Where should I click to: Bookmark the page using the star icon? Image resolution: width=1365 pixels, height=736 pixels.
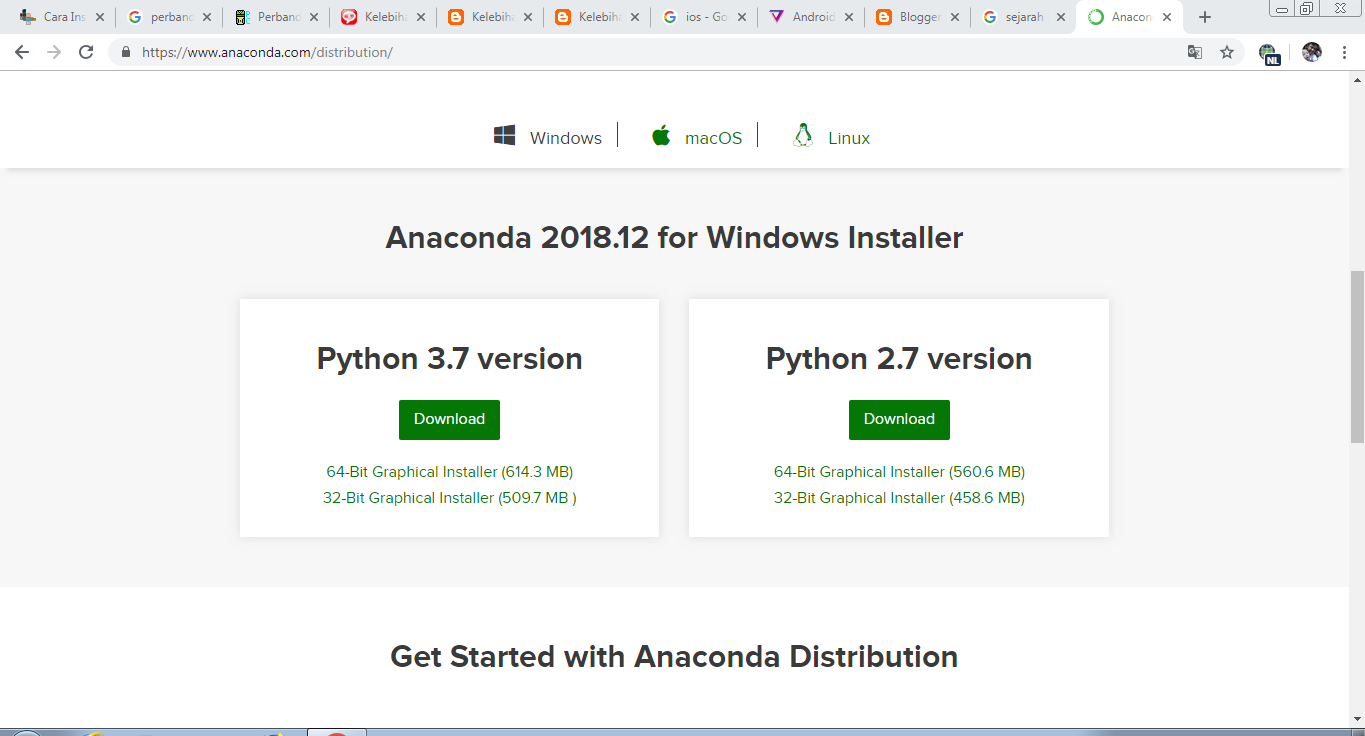tap(1227, 51)
